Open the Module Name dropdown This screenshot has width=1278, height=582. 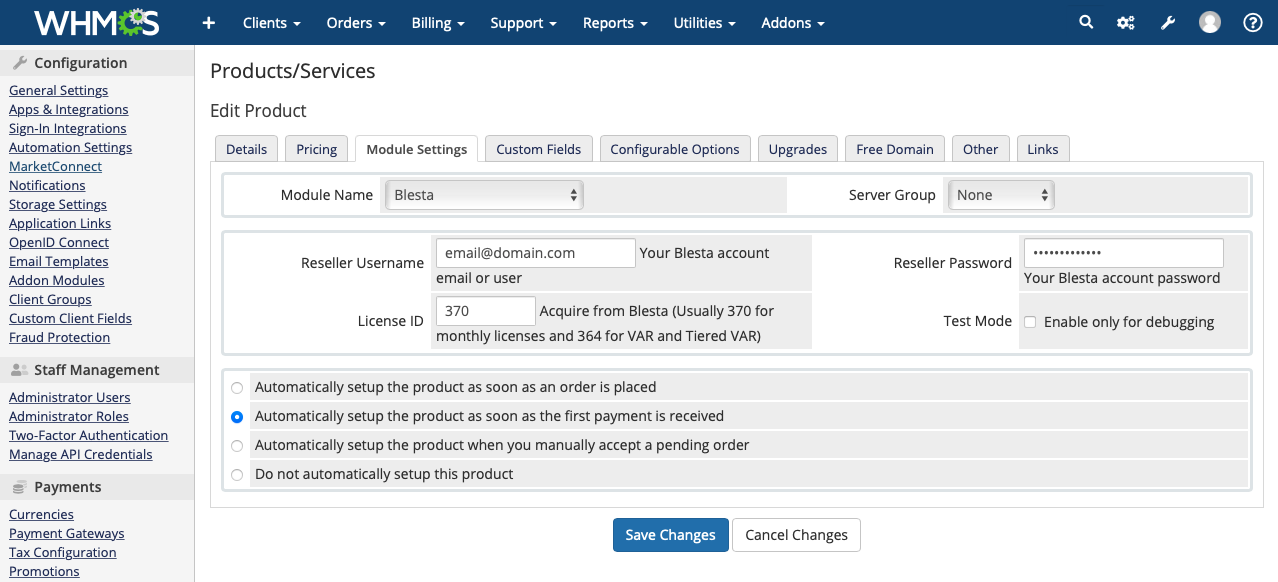tap(484, 195)
